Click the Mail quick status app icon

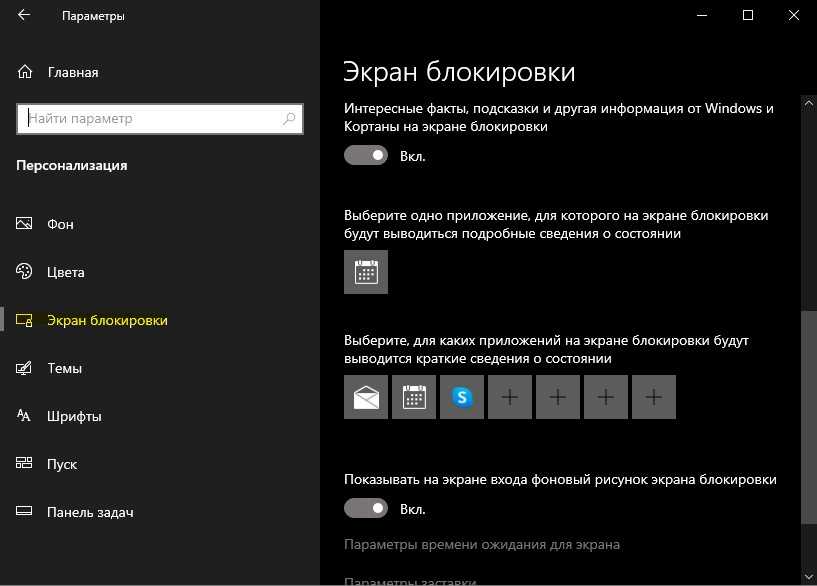(x=366, y=397)
